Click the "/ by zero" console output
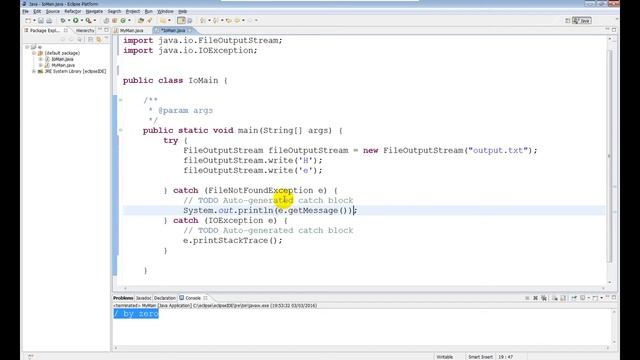Image resolution: width=640 pixels, height=360 pixels. pyautogui.click(x=136, y=313)
